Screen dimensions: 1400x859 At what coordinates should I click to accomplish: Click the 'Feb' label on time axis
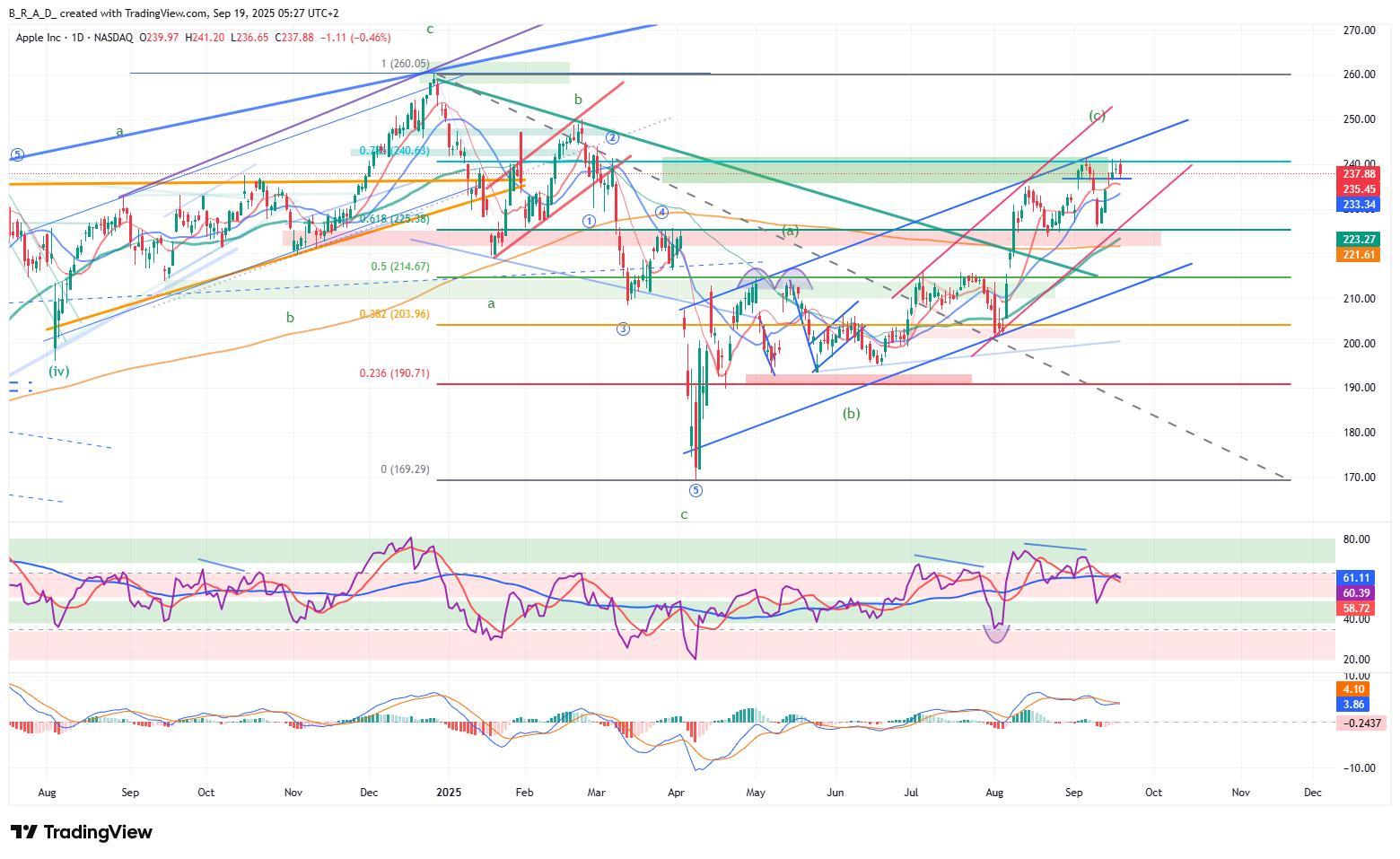(x=525, y=793)
